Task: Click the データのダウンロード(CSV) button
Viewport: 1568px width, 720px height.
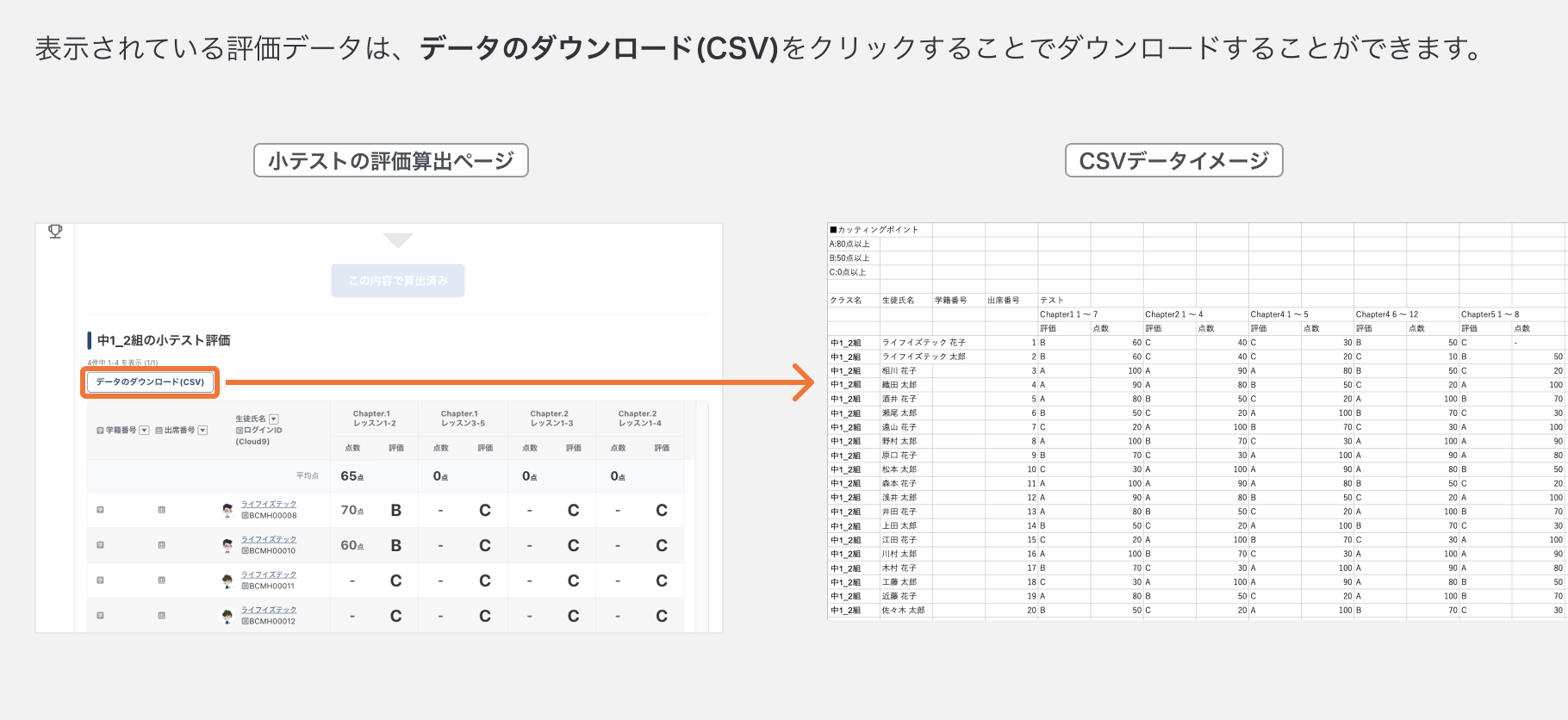Action: tap(150, 382)
